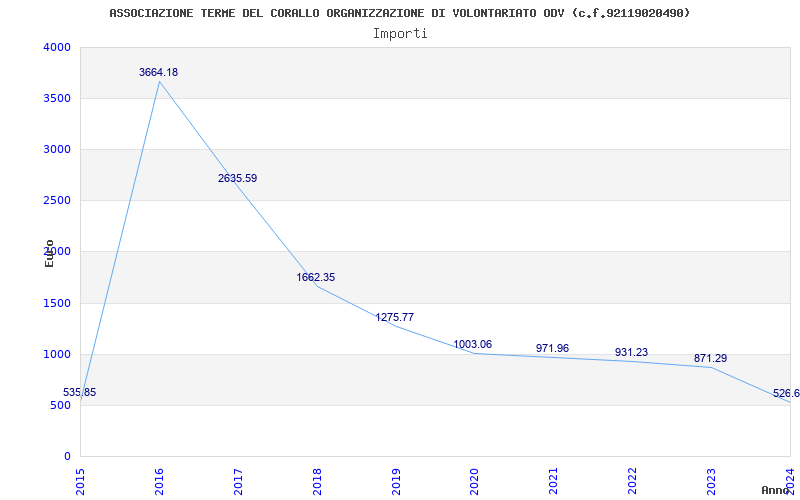Select the 1003.06 data label
This screenshot has width=800, height=500.
coord(472,344)
